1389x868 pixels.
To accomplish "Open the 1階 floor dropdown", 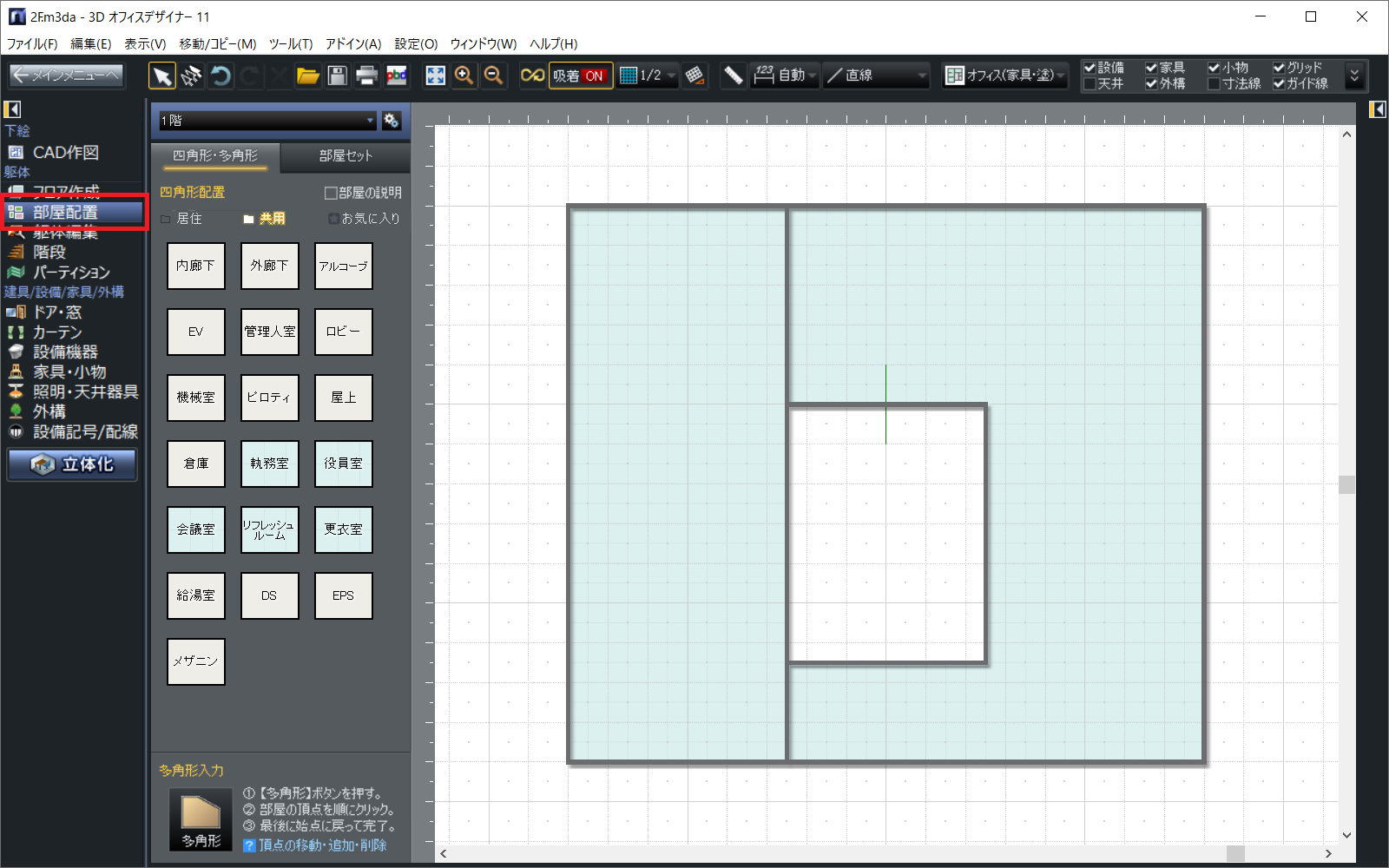I will click(x=267, y=121).
